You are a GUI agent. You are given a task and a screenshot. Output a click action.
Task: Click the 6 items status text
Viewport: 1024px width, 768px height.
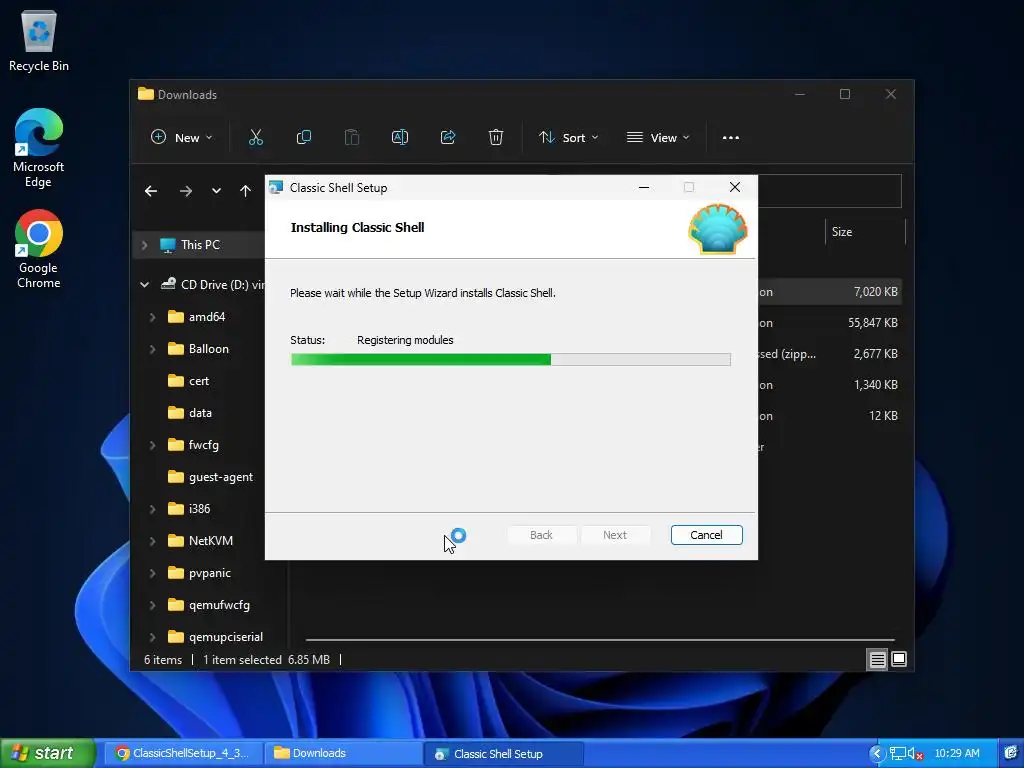[x=163, y=660]
